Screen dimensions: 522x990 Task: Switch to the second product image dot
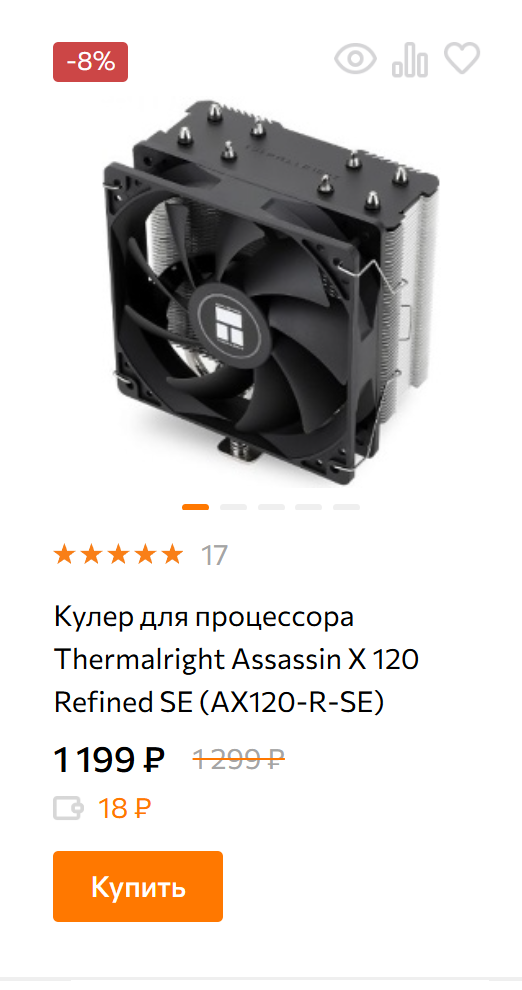click(x=234, y=507)
